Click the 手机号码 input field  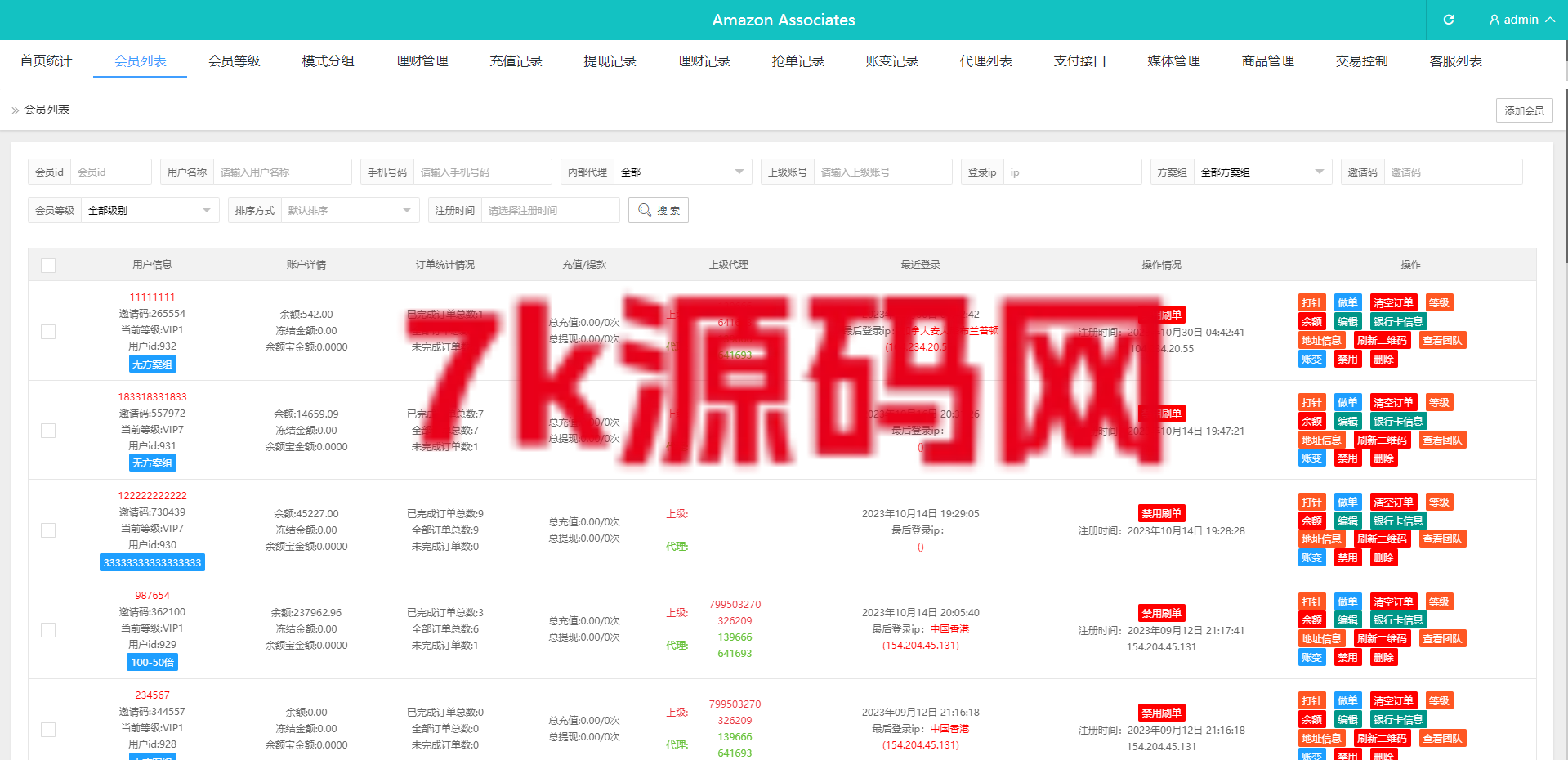pos(483,172)
